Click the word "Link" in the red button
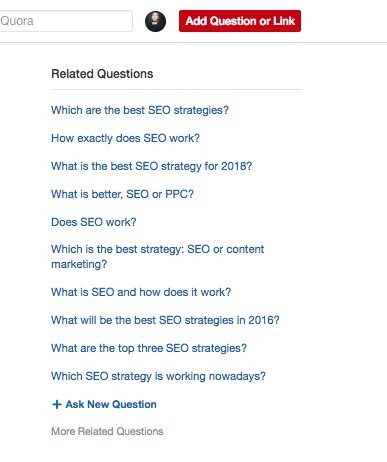The width and height of the screenshot is (387, 462). coord(284,21)
